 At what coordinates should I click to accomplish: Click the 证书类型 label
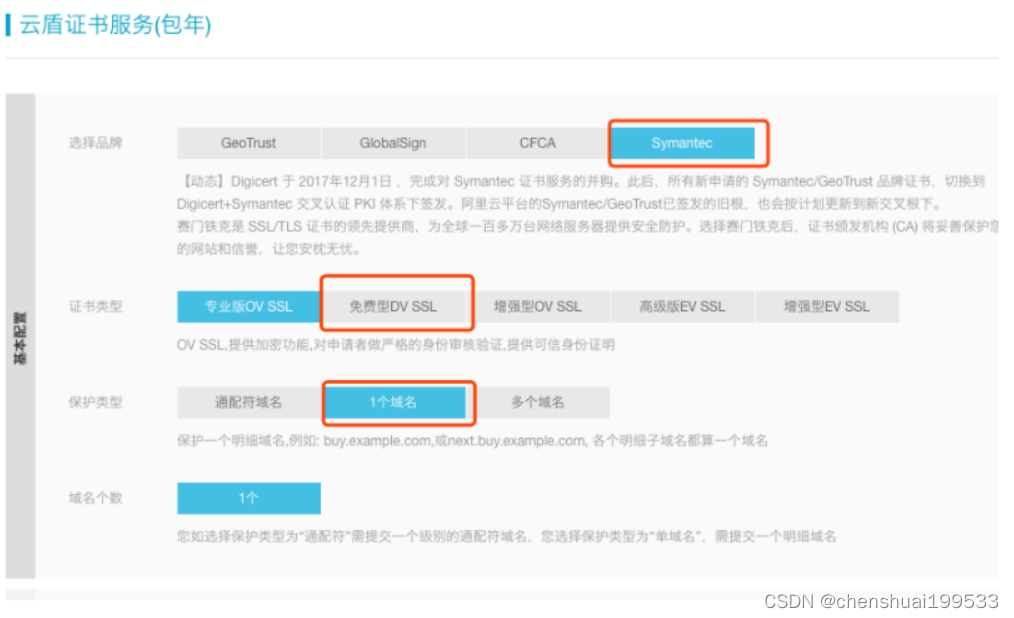click(x=96, y=306)
